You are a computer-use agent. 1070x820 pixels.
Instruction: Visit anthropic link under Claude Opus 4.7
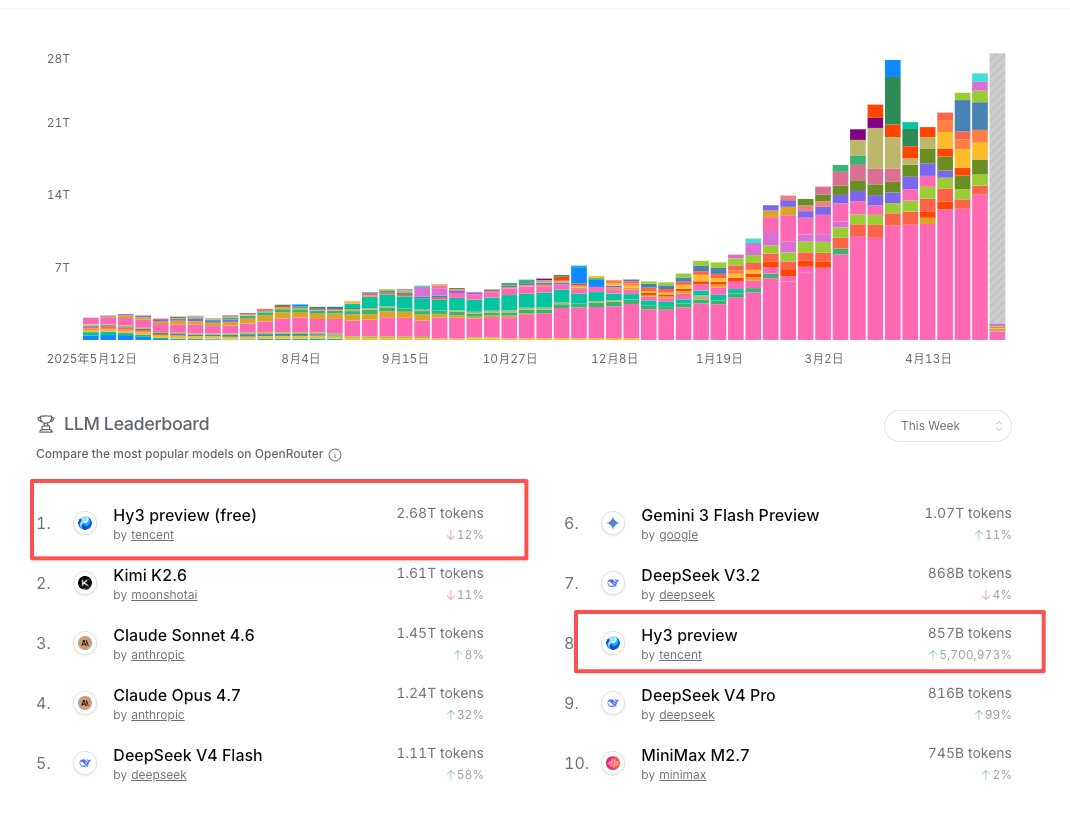(x=158, y=715)
